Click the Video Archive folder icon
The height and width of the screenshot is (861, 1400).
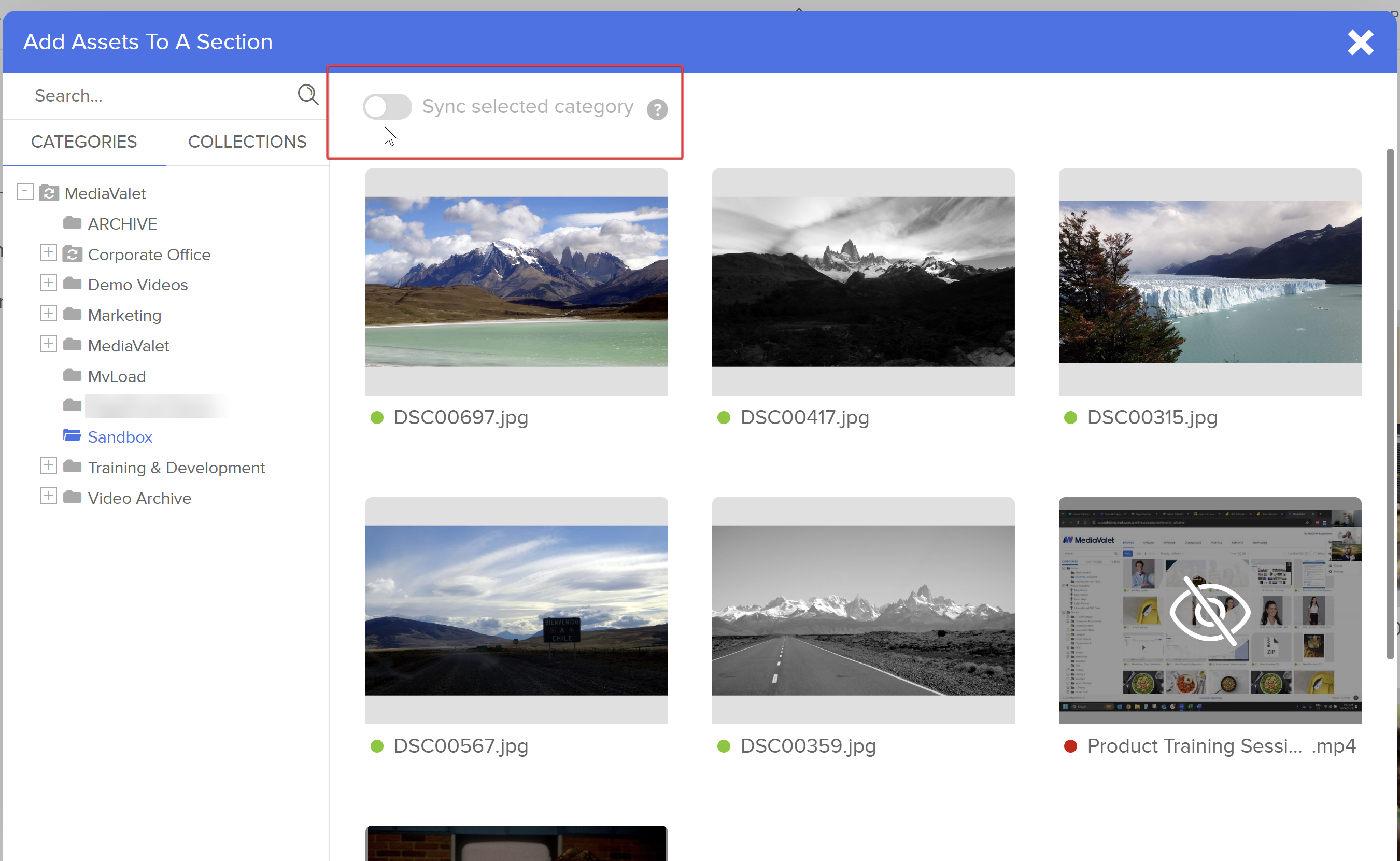click(72, 497)
